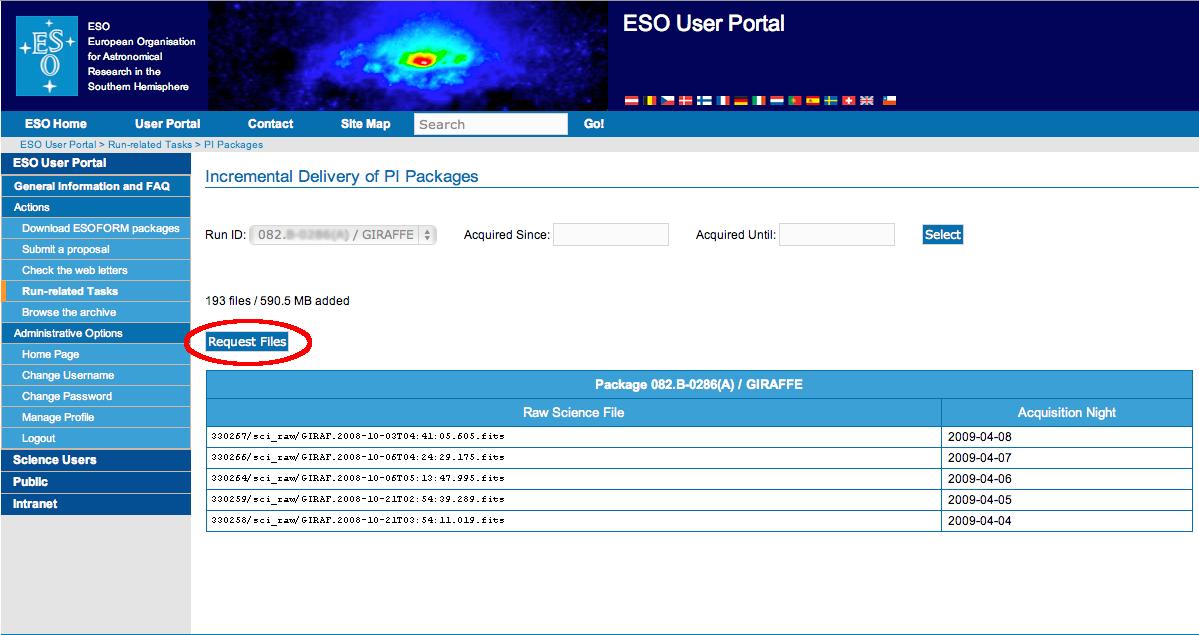Select the Portugal flag icon
The width and height of the screenshot is (1199, 635).
pos(795,100)
